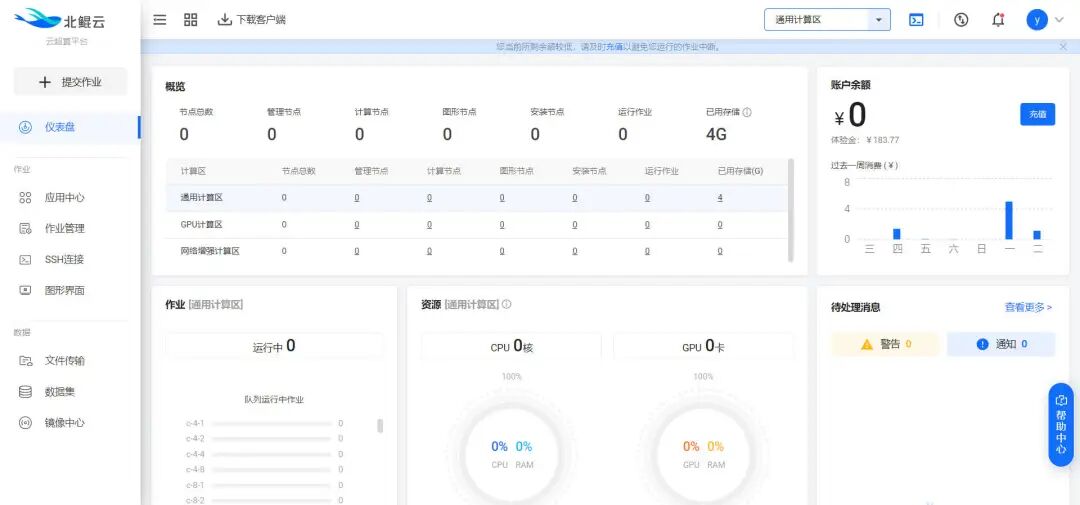
Task: Click the c-4-1 queue progress bar
Action: 272,424
